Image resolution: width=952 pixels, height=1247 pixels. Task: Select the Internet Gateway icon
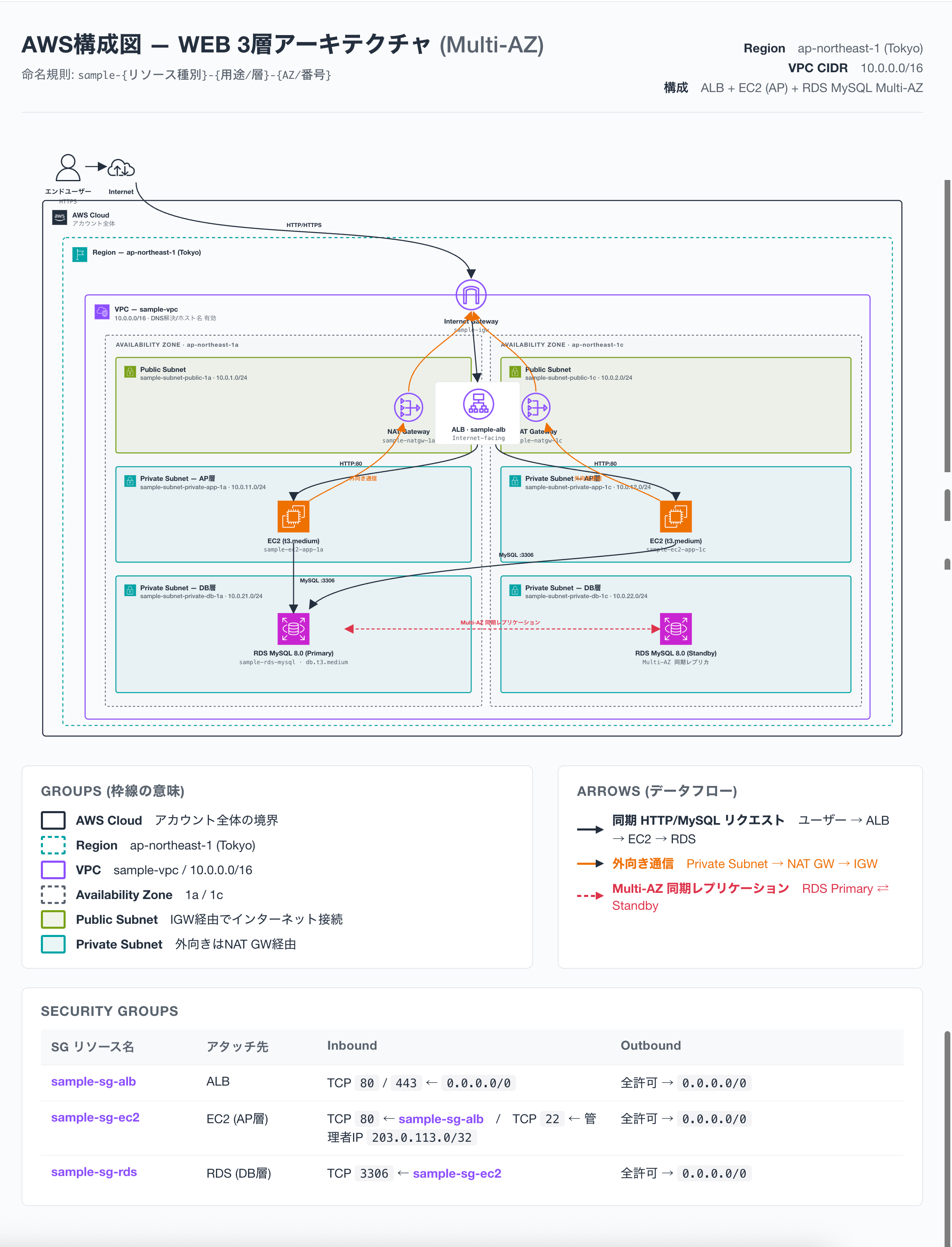[471, 295]
